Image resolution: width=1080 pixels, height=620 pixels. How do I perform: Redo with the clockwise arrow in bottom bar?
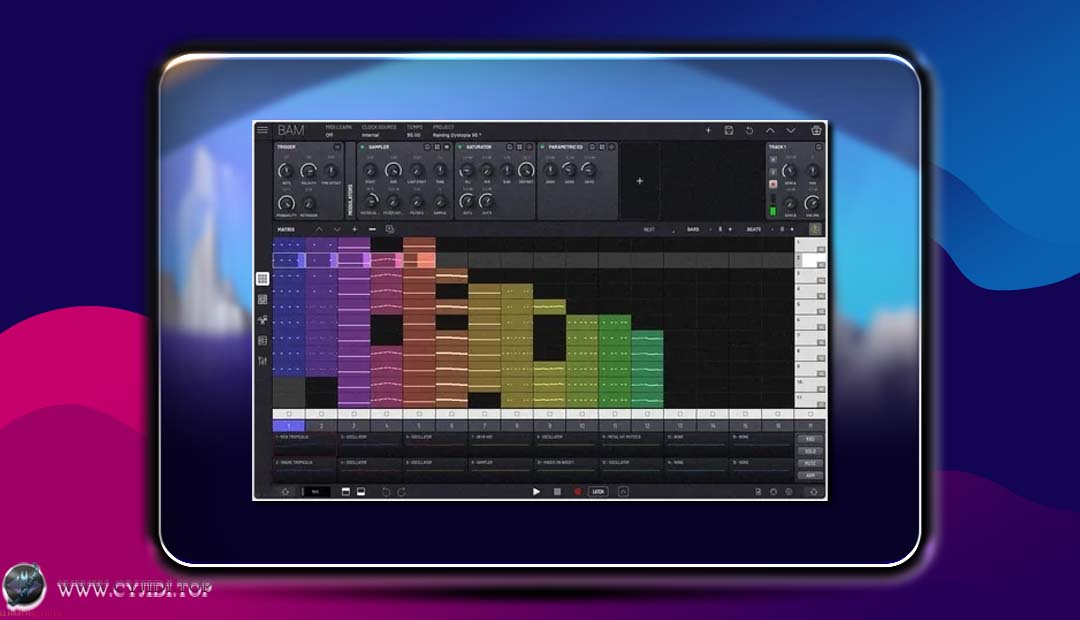[x=402, y=491]
